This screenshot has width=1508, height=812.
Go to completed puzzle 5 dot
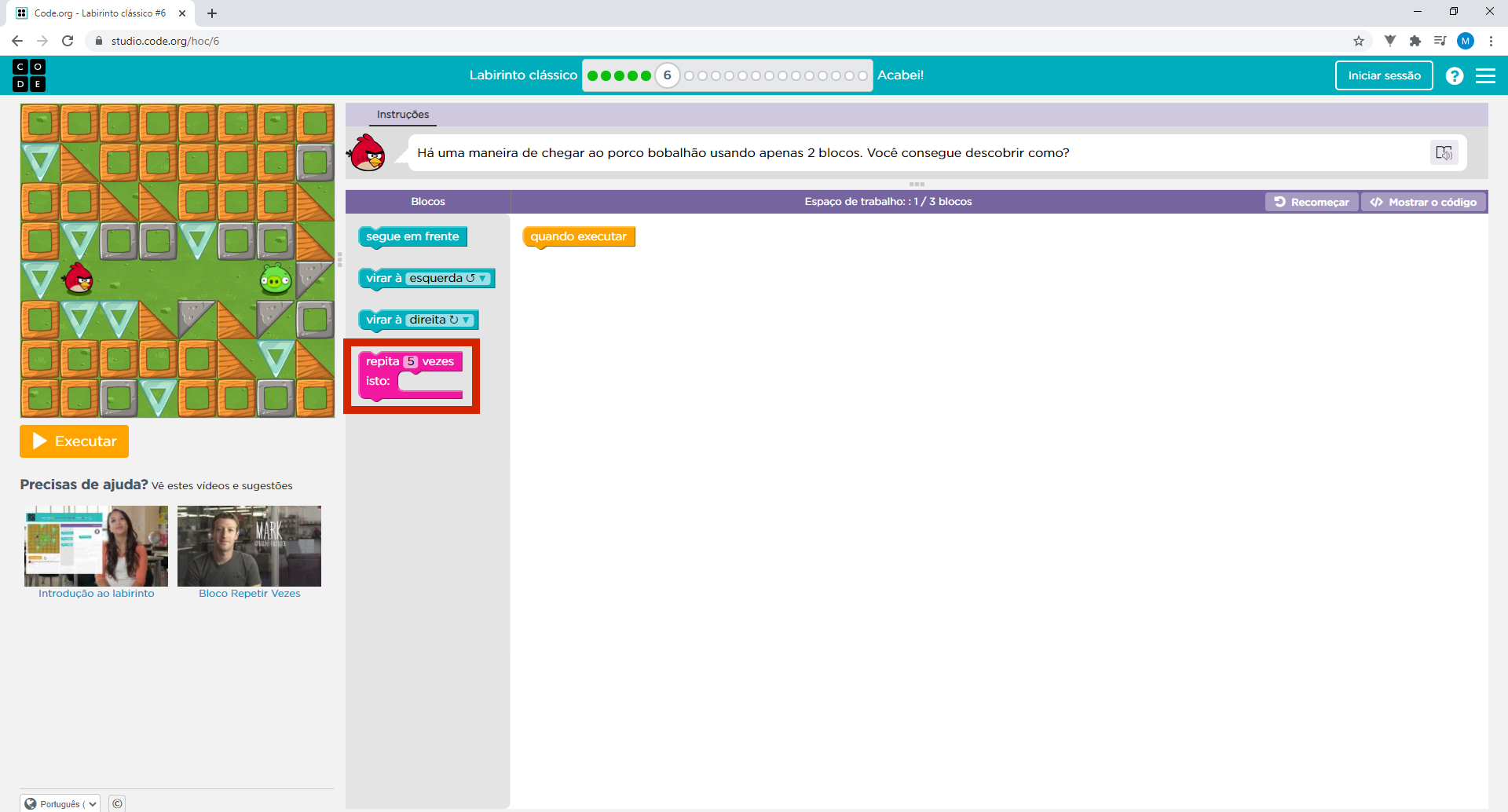[x=646, y=76]
